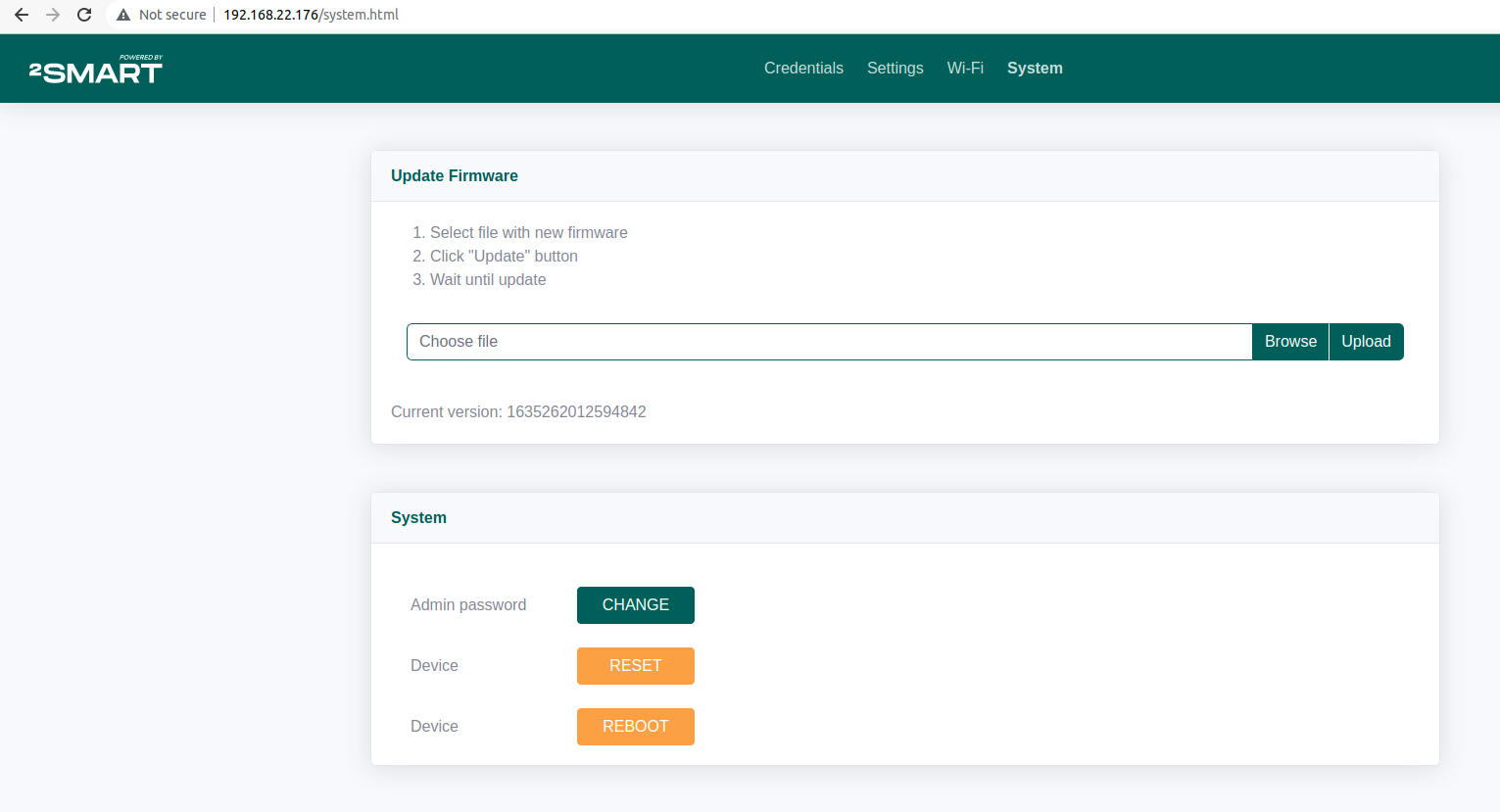Switch to the Settings page
Viewport: 1500px width, 812px height.
click(x=895, y=69)
